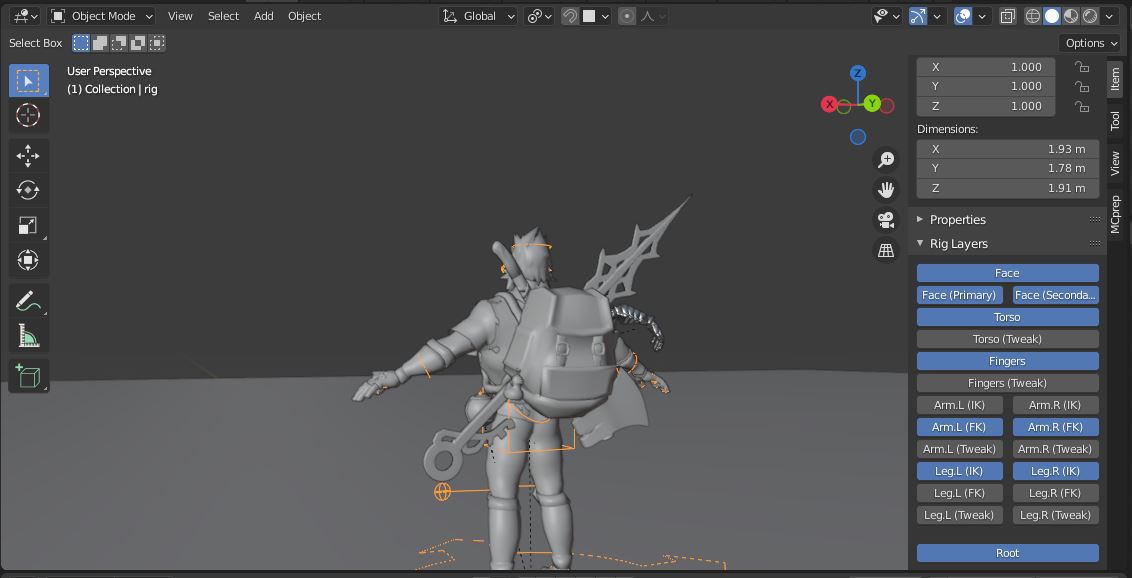Toggle viewport gizmos display
This screenshot has width=1132, height=578.
tap(918, 16)
